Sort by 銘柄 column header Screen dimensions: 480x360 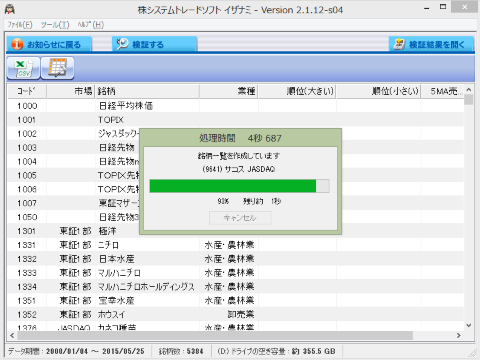click(147, 91)
